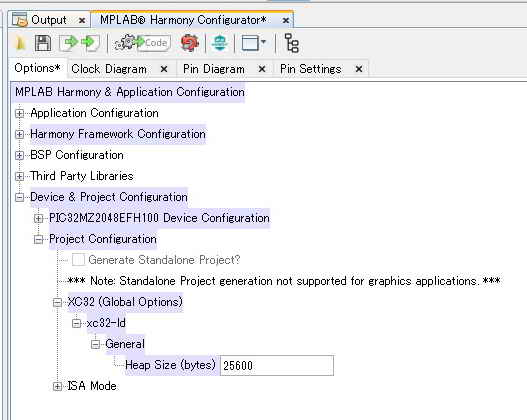
Task: Click the yellow open-file icon at the toolbar start
Action: pos(21,43)
